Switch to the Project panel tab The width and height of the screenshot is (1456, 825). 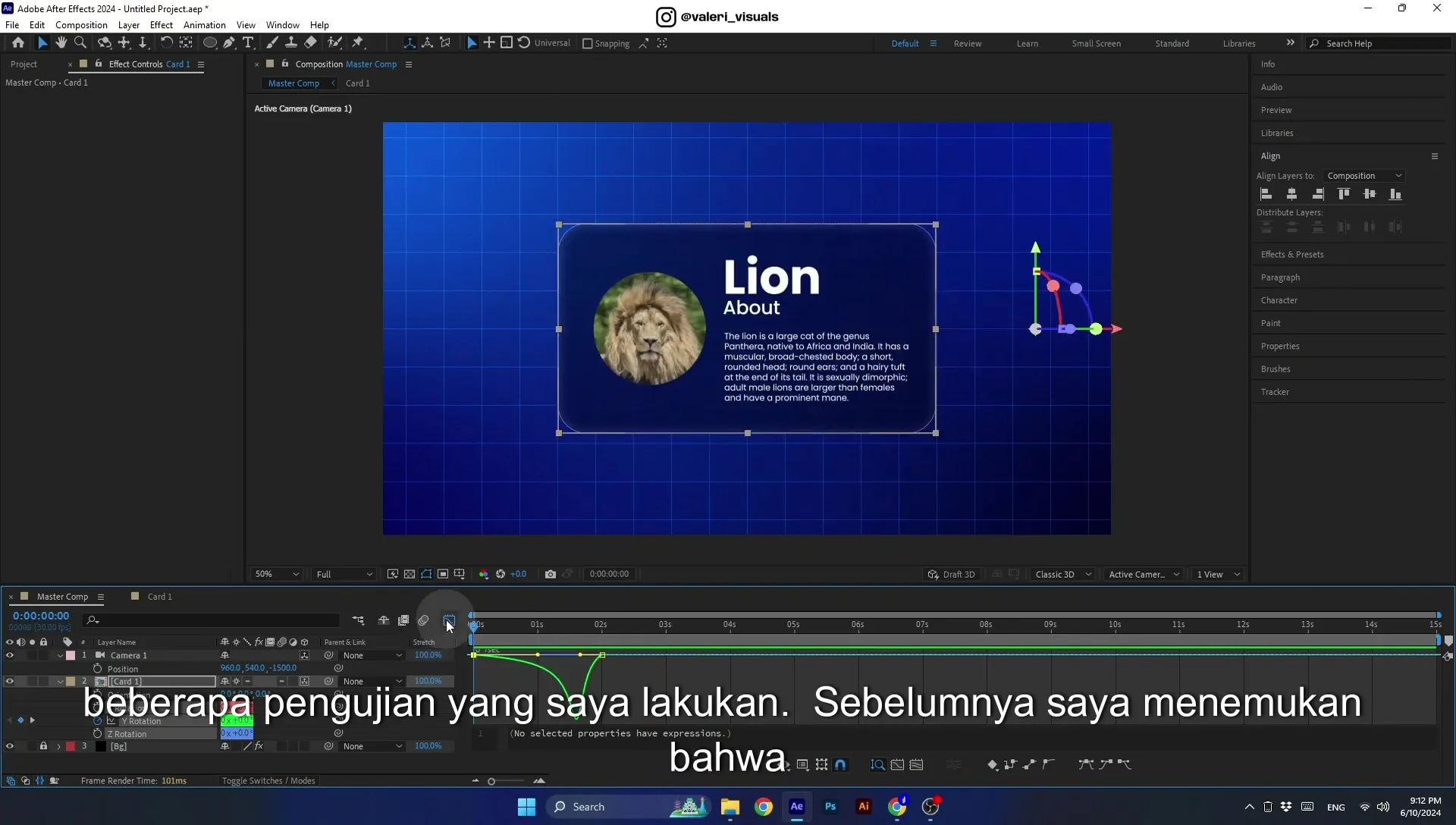24,64
